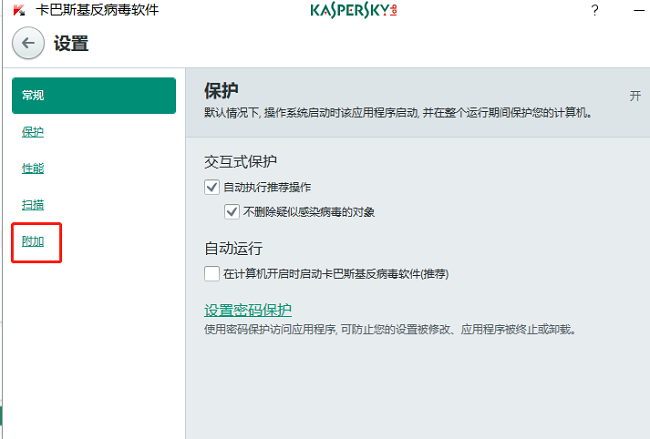Click the back arrow button
Screen dimensions: 650x439
(28, 43)
